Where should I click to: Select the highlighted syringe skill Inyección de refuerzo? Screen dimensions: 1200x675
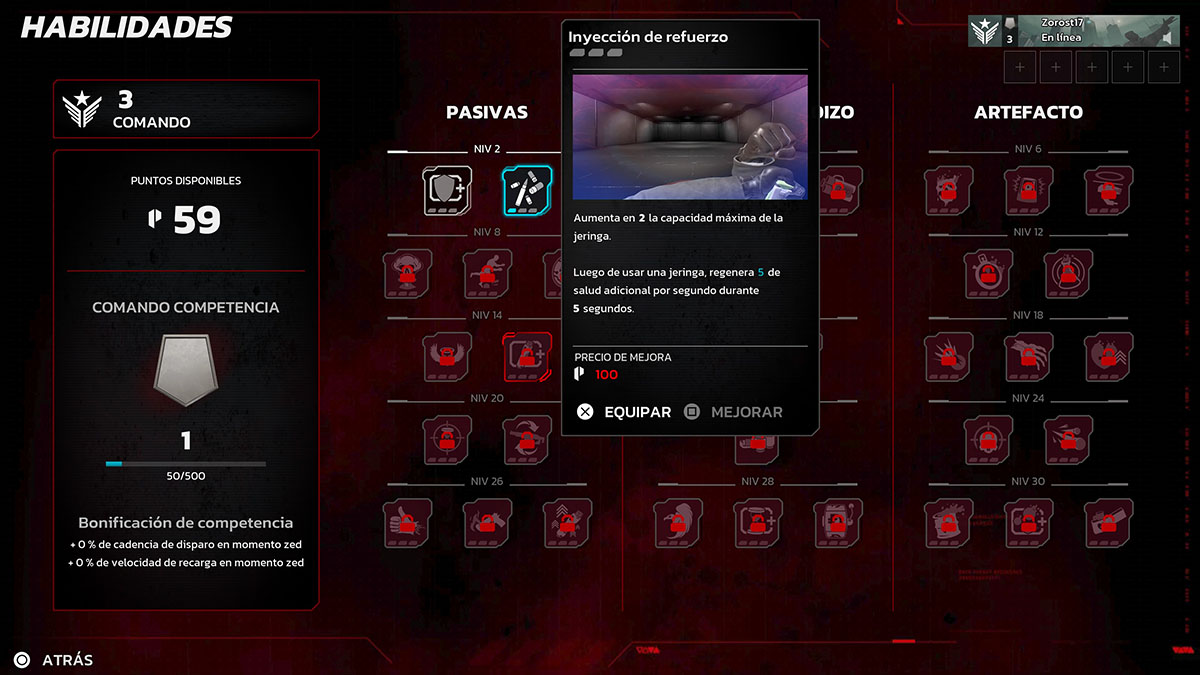[x=527, y=190]
